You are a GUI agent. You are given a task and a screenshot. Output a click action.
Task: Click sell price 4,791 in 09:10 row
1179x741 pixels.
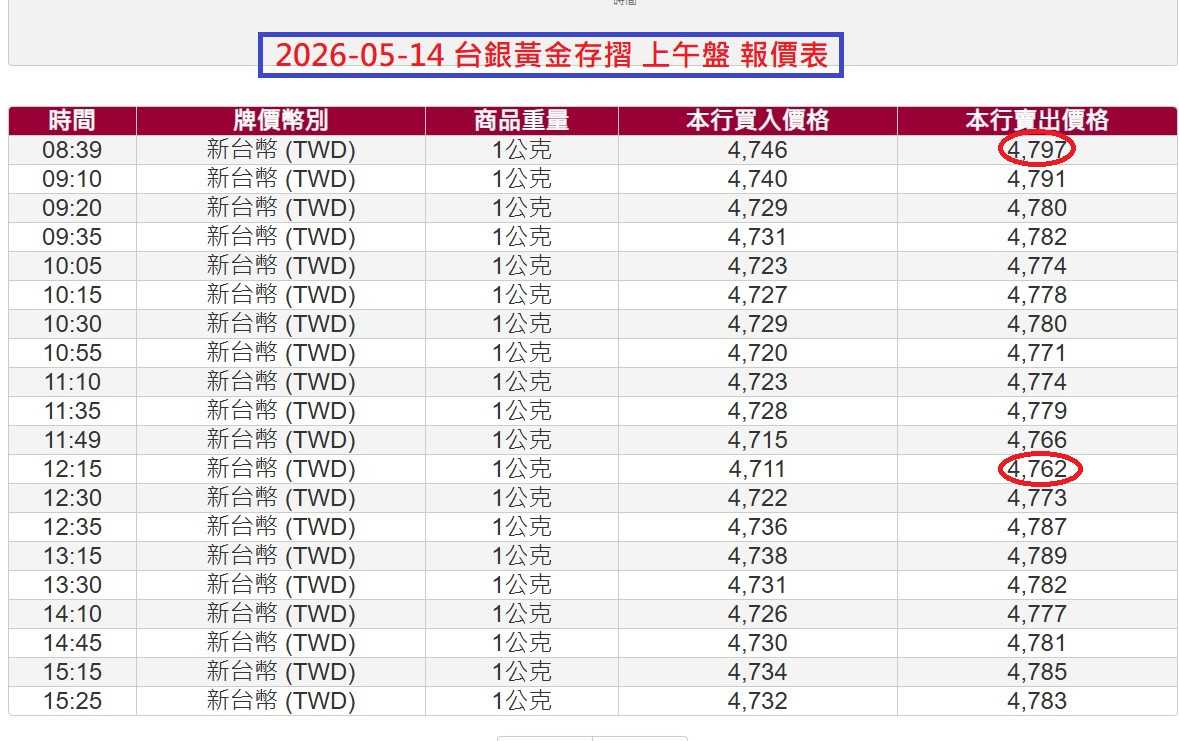(x=1037, y=179)
